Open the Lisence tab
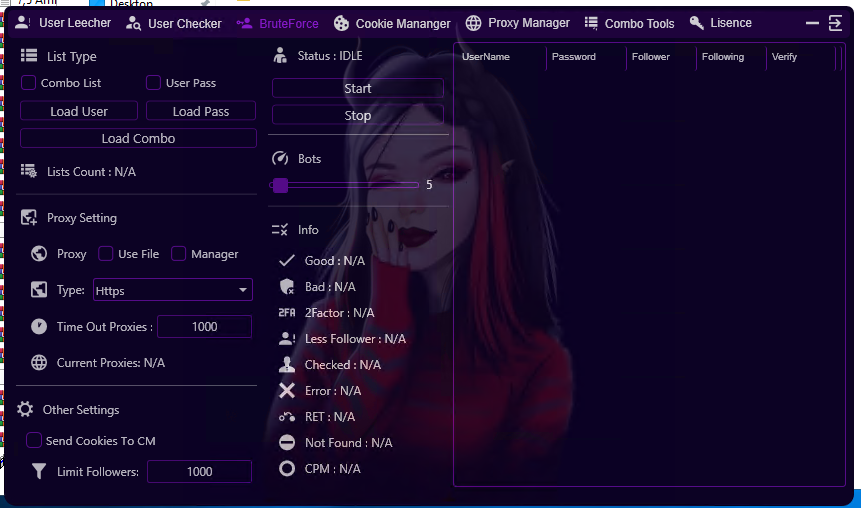 pyautogui.click(x=720, y=23)
